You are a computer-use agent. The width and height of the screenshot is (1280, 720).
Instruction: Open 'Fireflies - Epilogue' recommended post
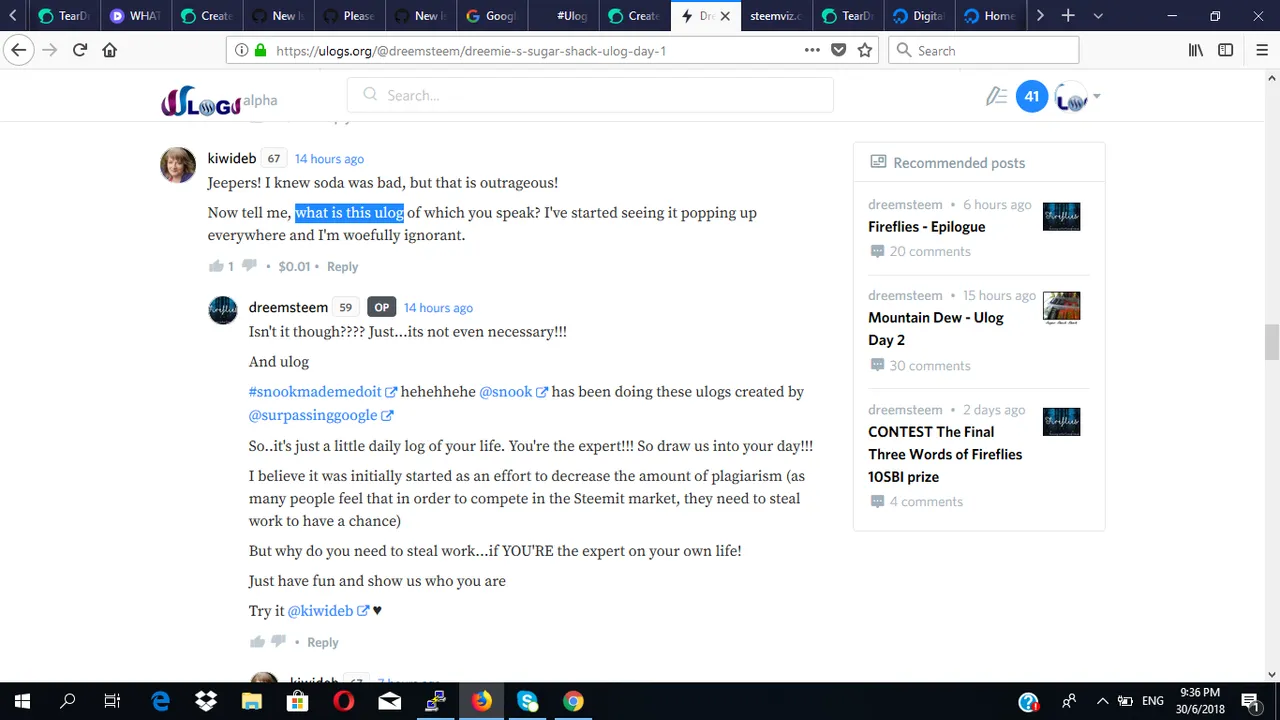tap(927, 227)
